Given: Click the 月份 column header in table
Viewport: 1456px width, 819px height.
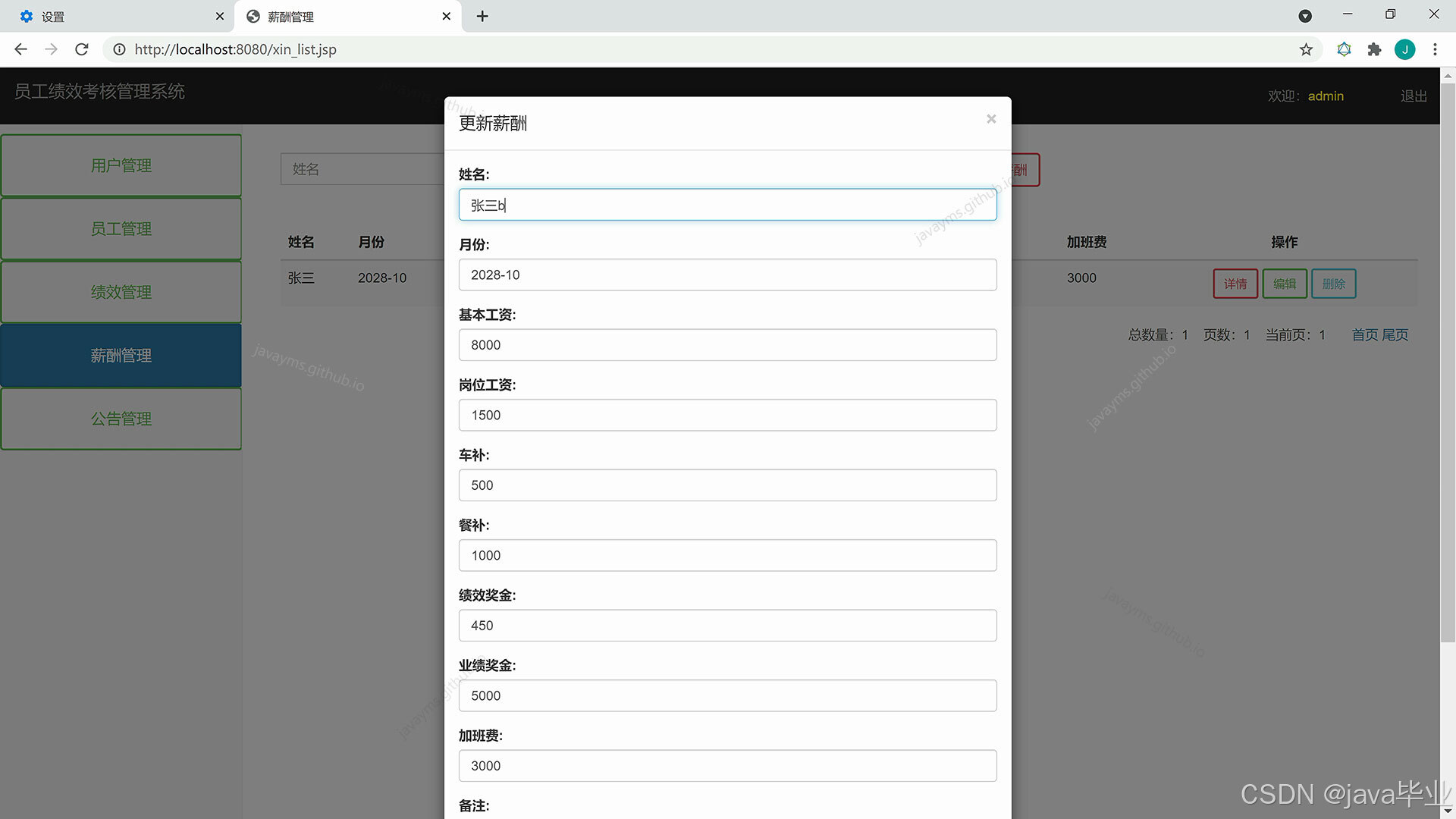Looking at the screenshot, I should pyautogui.click(x=371, y=242).
